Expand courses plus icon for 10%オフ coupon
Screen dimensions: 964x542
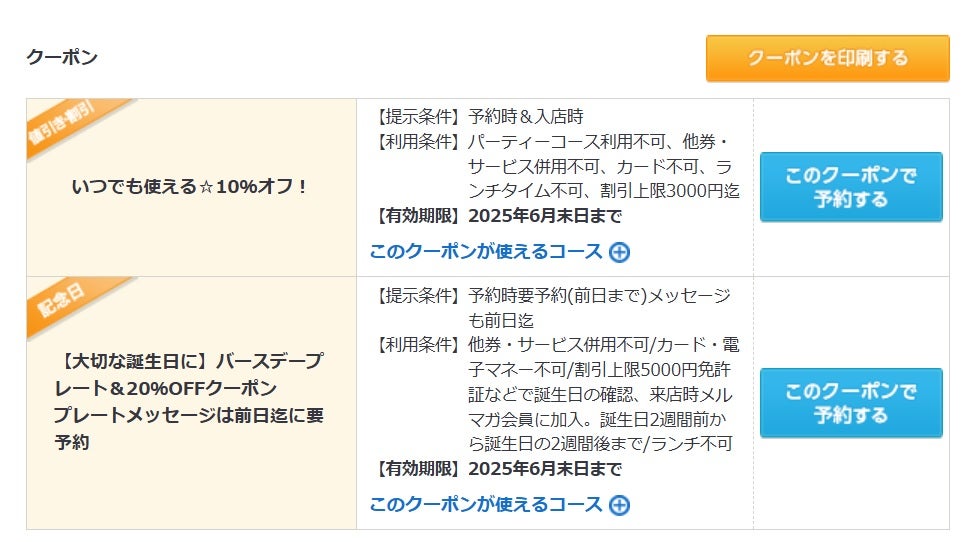619,253
